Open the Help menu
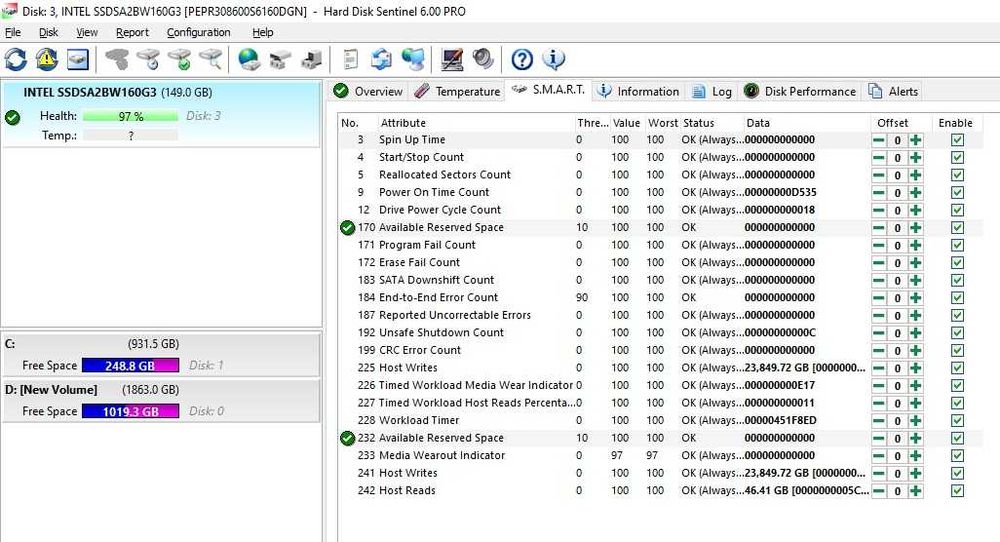The image size is (1000, 542). coord(262,32)
